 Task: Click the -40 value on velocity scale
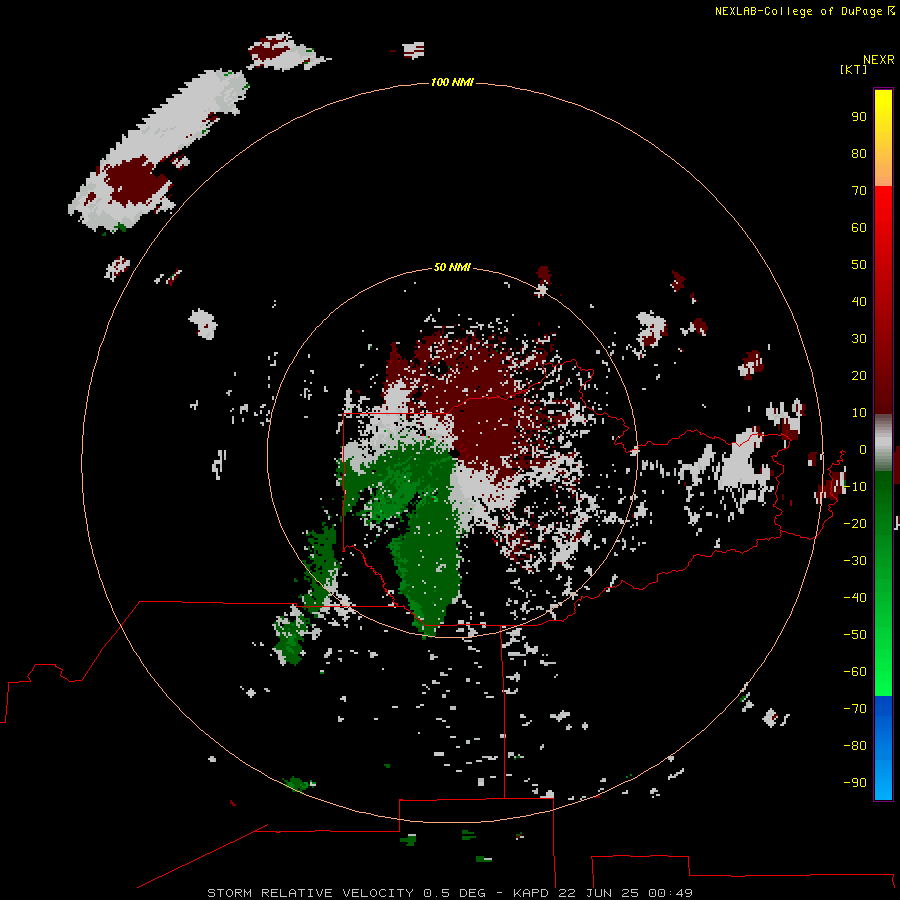click(x=855, y=598)
